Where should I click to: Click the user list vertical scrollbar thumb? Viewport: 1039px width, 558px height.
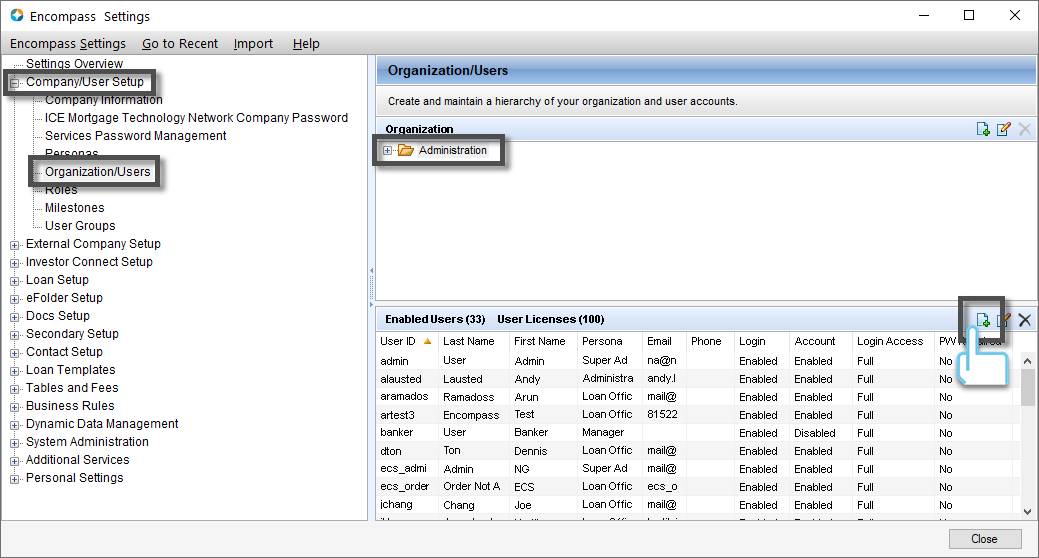pyautogui.click(x=1027, y=388)
